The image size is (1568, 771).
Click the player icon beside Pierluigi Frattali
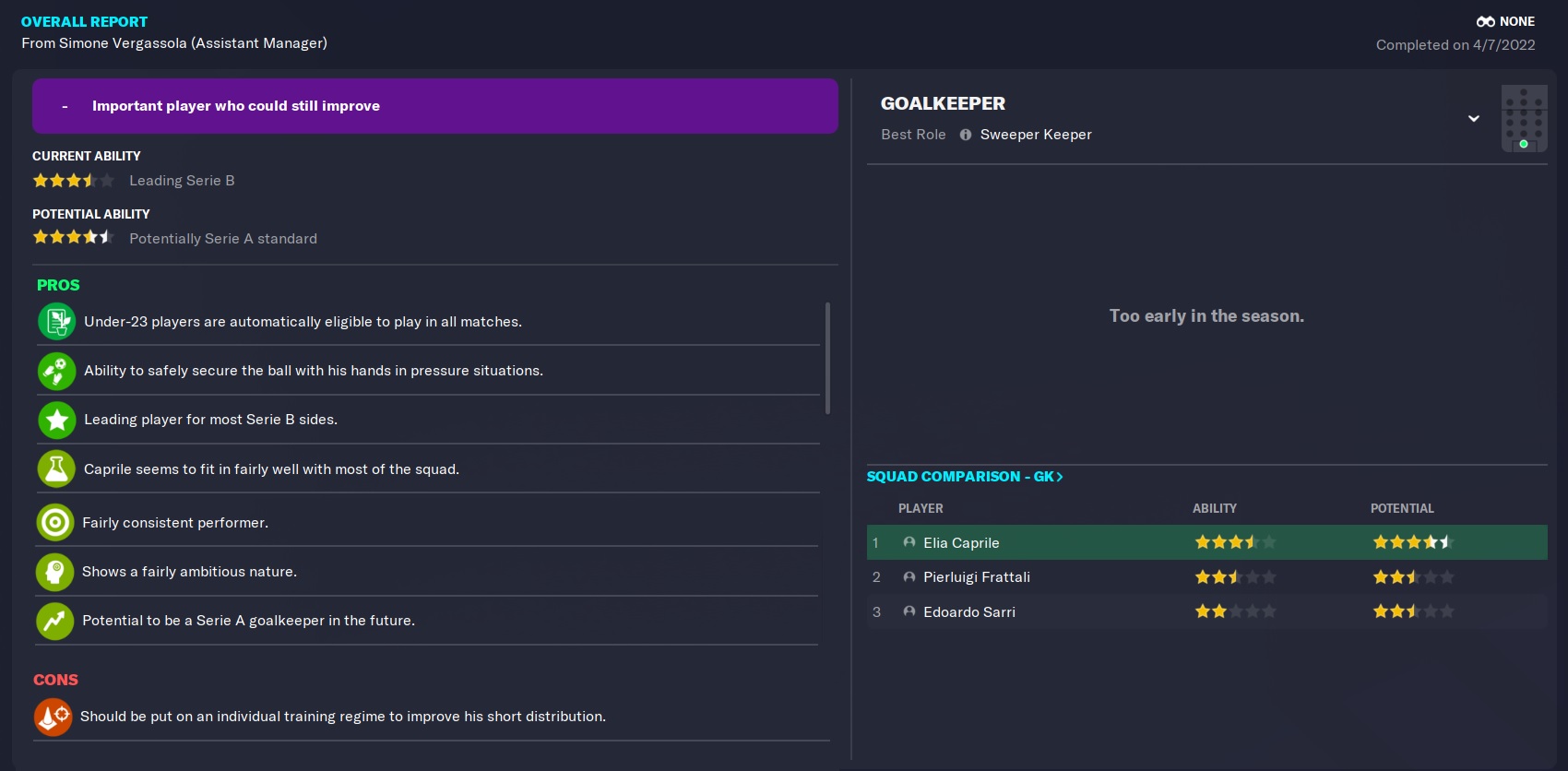coord(909,577)
